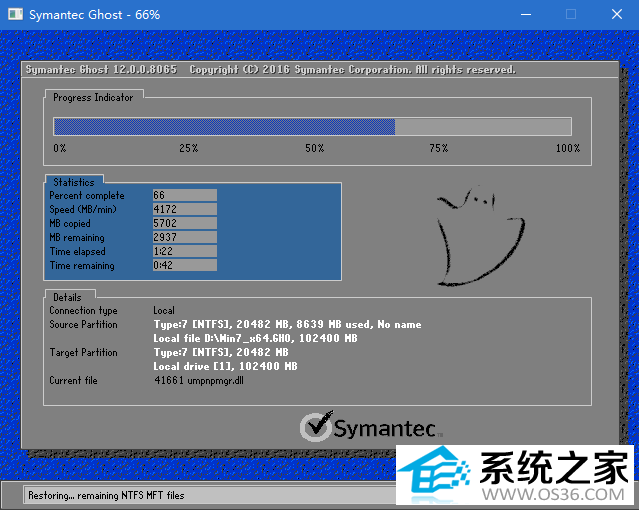This screenshot has height=510, width=639.
Task: Click the Target Partition label
Action: [83, 353]
